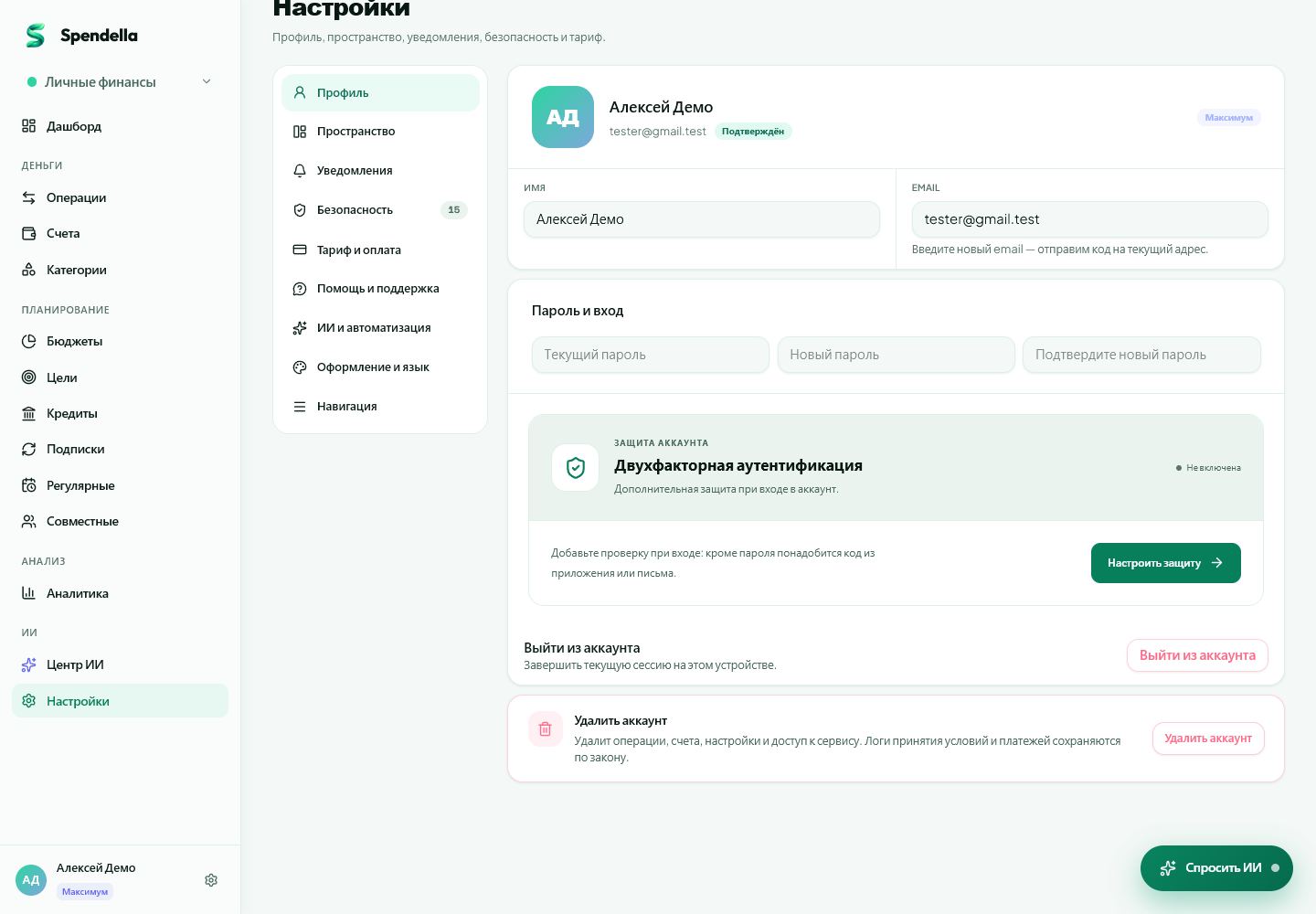Open Кредиты bank icon in sidebar
Viewport: 1316px width, 914px height.
[x=29, y=413]
